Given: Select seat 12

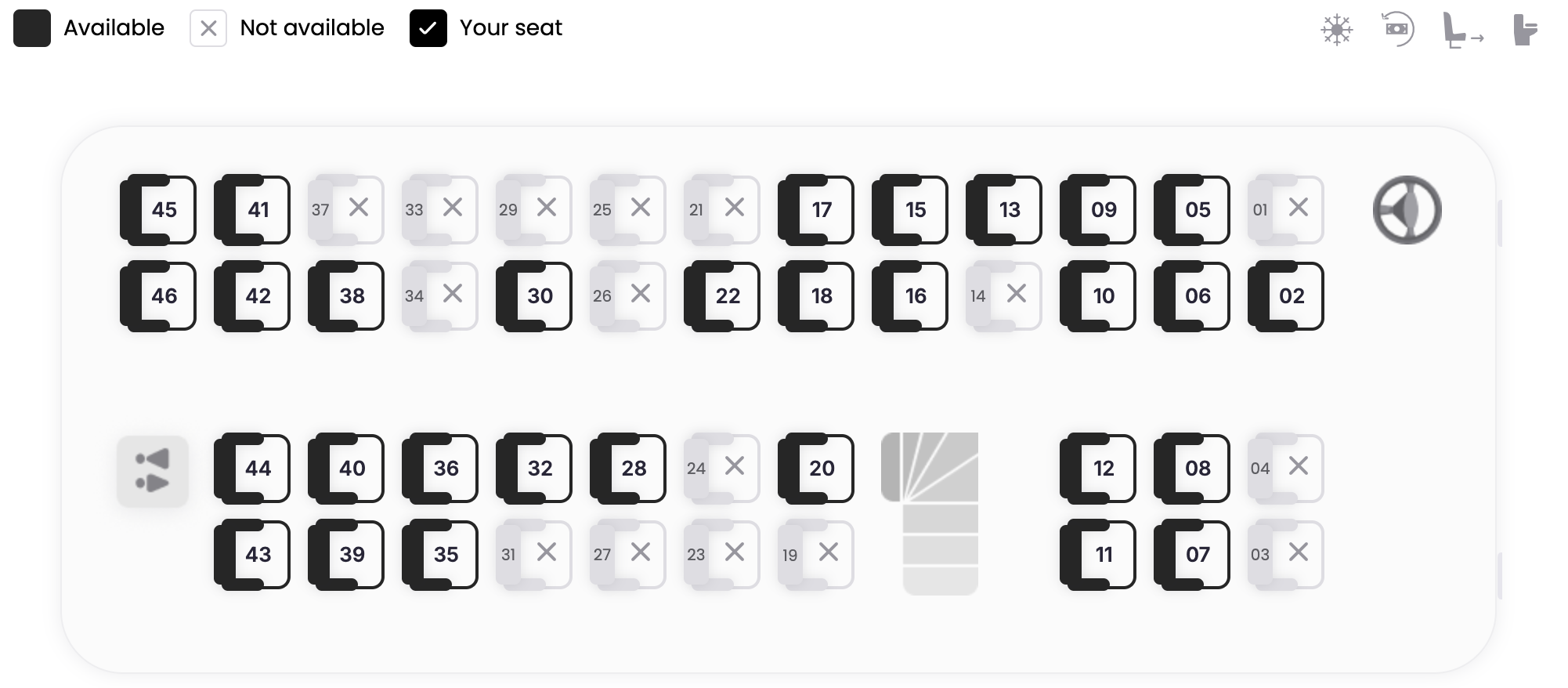Looking at the screenshot, I should (x=1099, y=469).
